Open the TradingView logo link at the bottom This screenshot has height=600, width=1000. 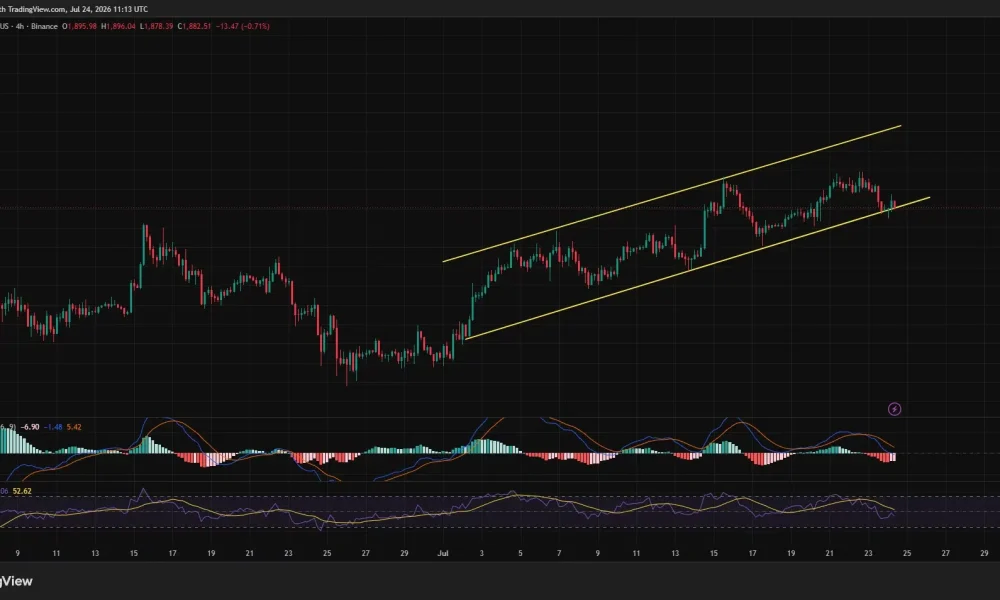(16, 581)
